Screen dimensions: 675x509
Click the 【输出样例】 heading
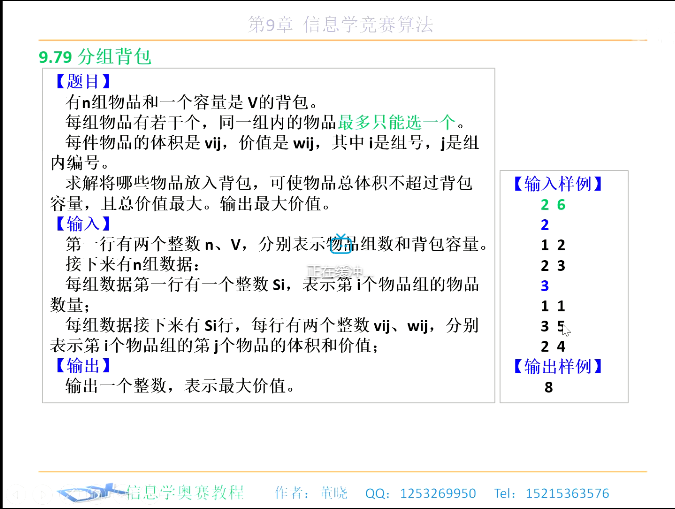(x=557, y=366)
